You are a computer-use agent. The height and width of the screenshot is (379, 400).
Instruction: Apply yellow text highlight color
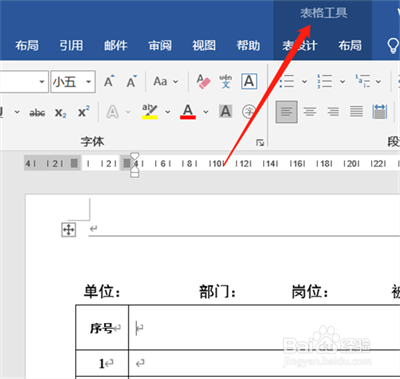[150, 111]
